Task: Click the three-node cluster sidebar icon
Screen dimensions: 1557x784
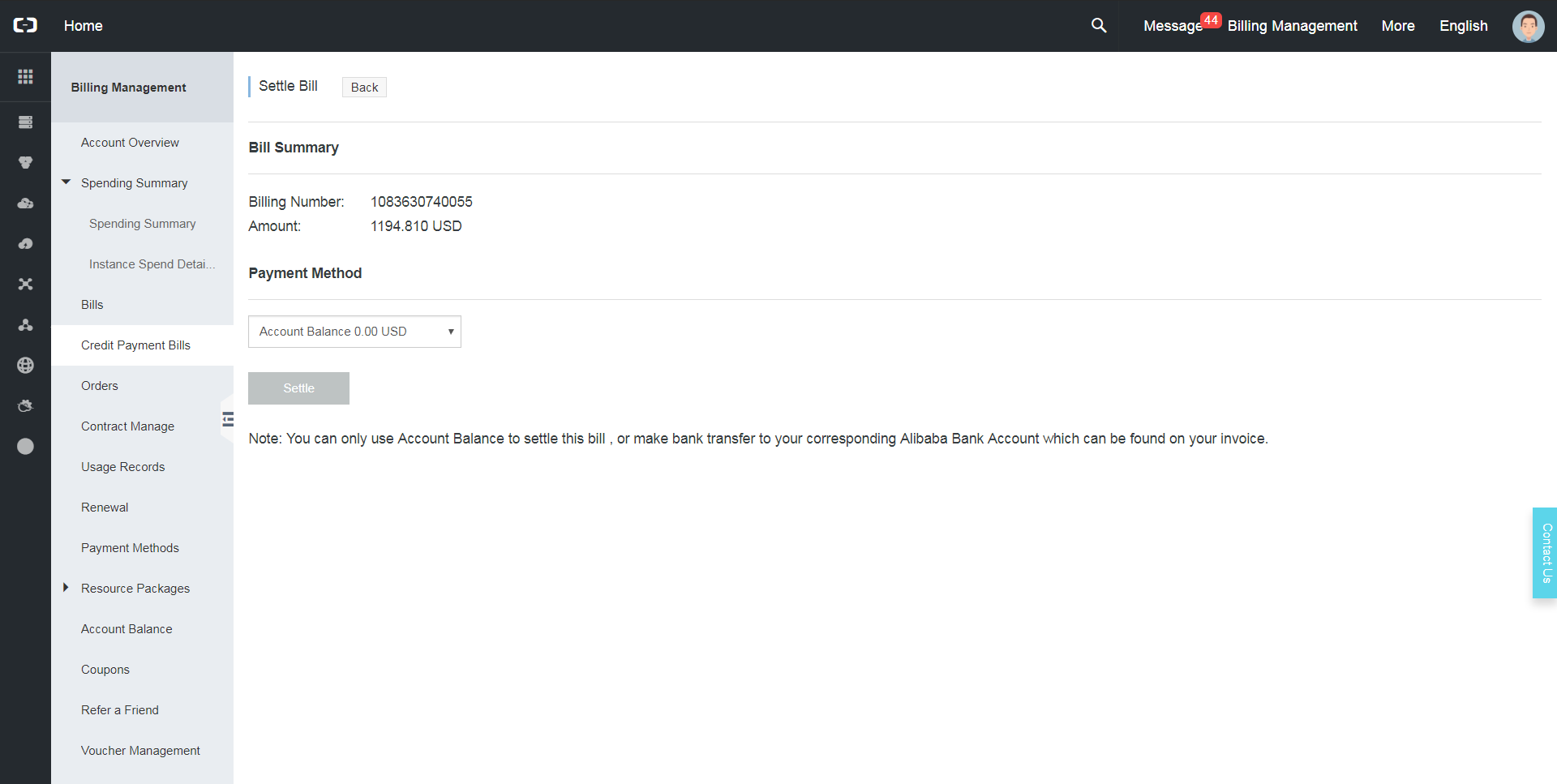Action: (x=25, y=325)
